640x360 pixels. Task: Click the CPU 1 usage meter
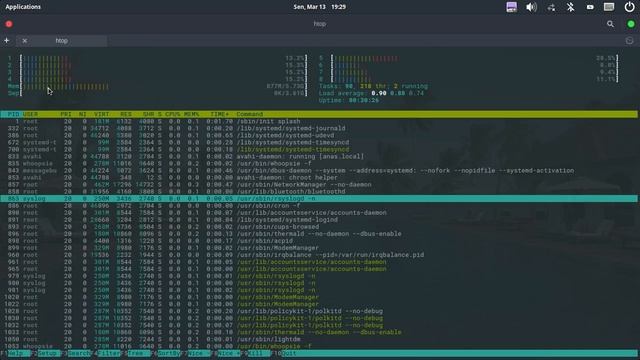157,58
